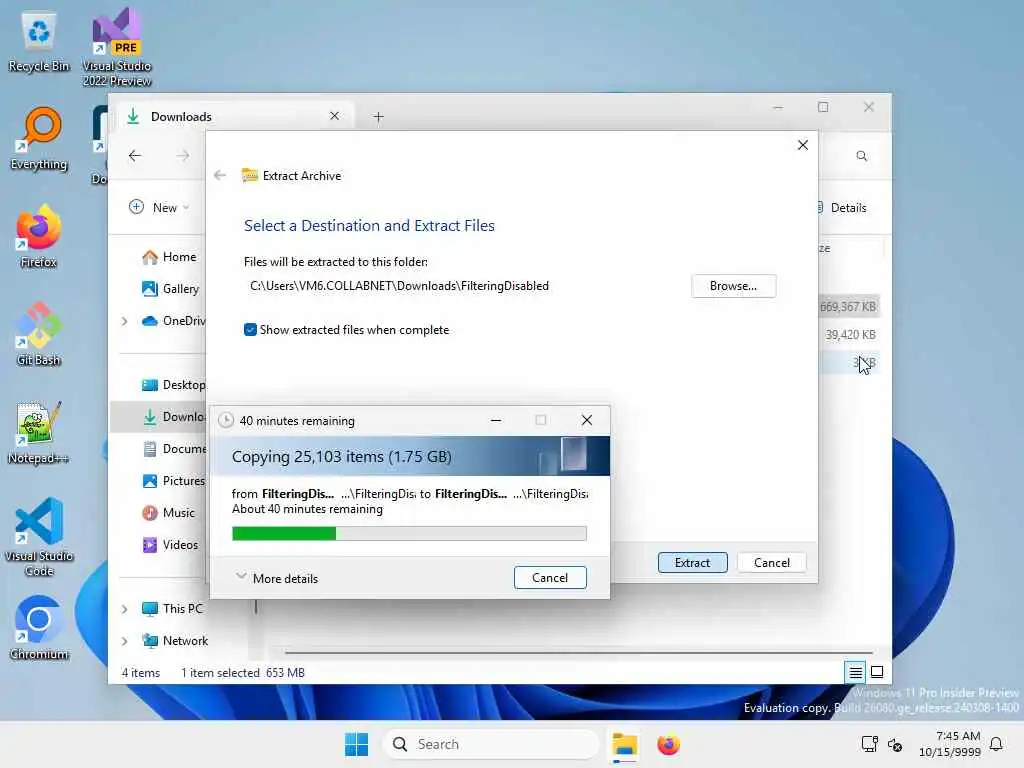Open Pictures in the navigation pane

pyautogui.click(x=173, y=481)
